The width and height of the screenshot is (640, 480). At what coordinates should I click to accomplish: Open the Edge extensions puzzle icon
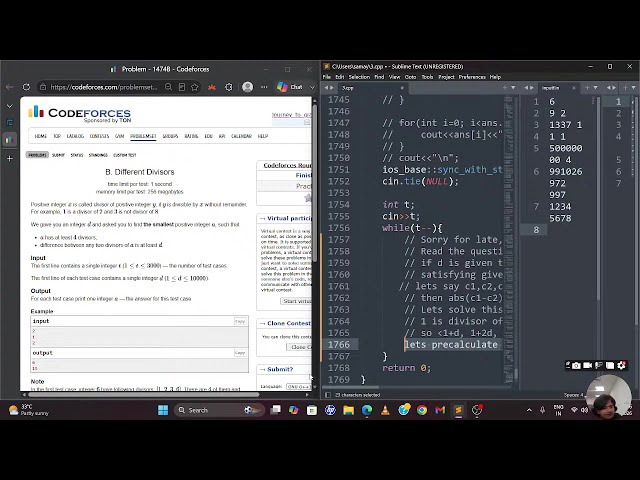click(229, 87)
